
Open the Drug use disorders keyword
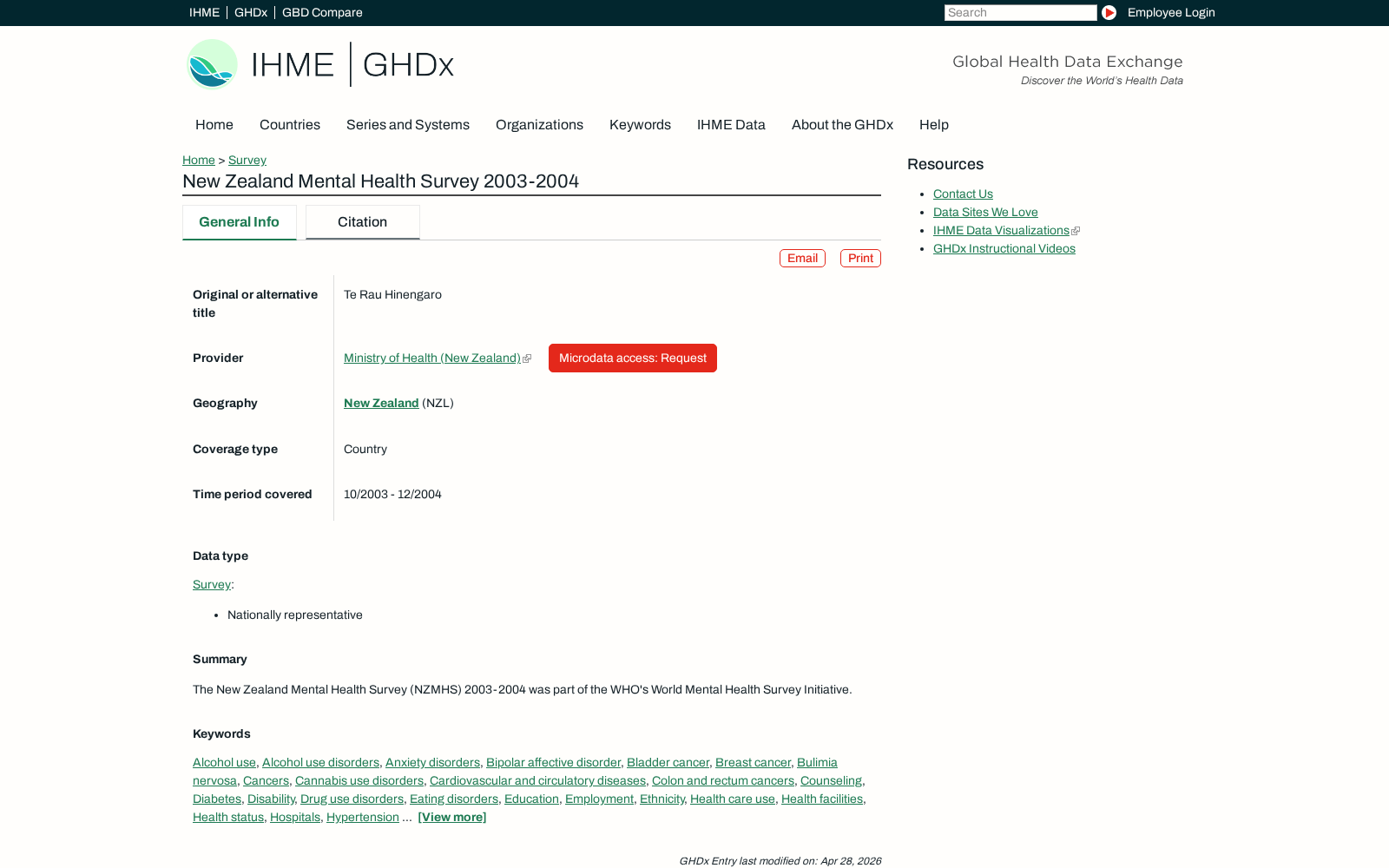pos(352,799)
